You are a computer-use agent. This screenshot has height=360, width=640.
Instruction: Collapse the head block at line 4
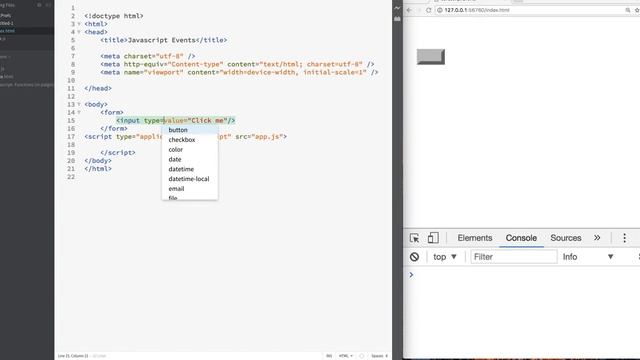pyautogui.click(x=79, y=32)
